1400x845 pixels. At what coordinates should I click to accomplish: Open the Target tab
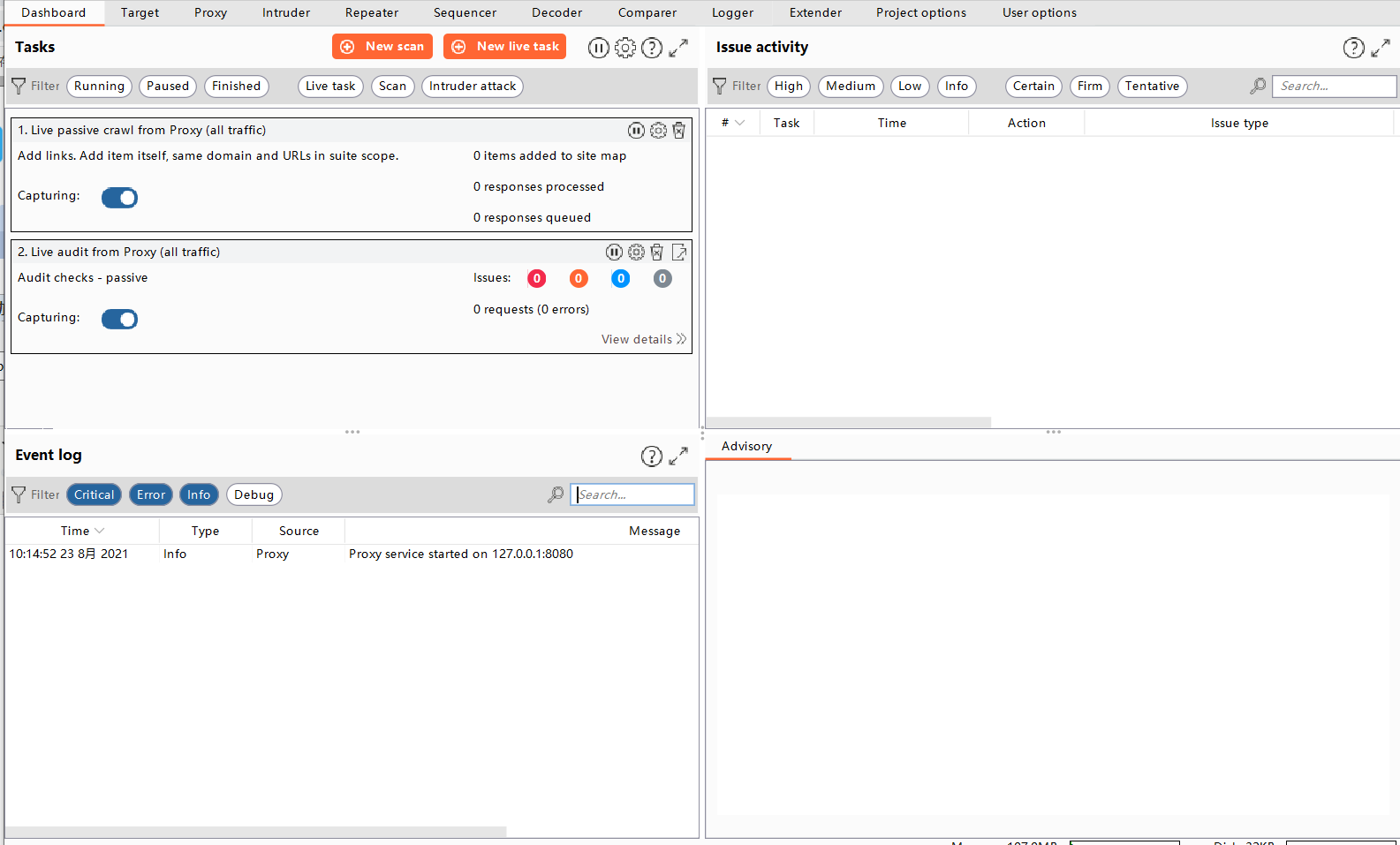click(140, 13)
